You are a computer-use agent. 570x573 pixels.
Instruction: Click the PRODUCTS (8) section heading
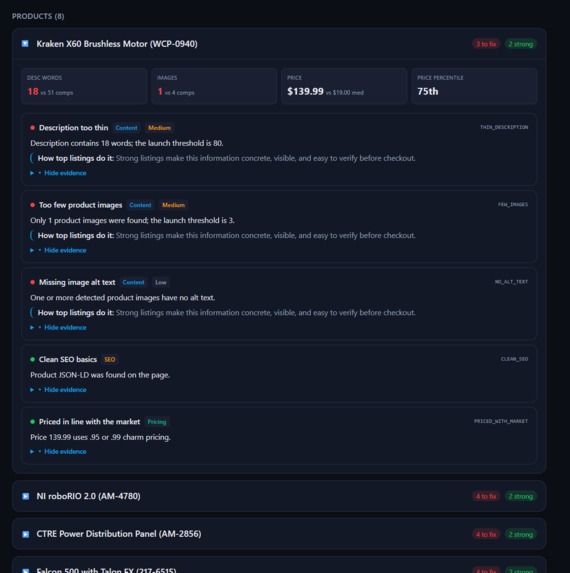(38, 16)
